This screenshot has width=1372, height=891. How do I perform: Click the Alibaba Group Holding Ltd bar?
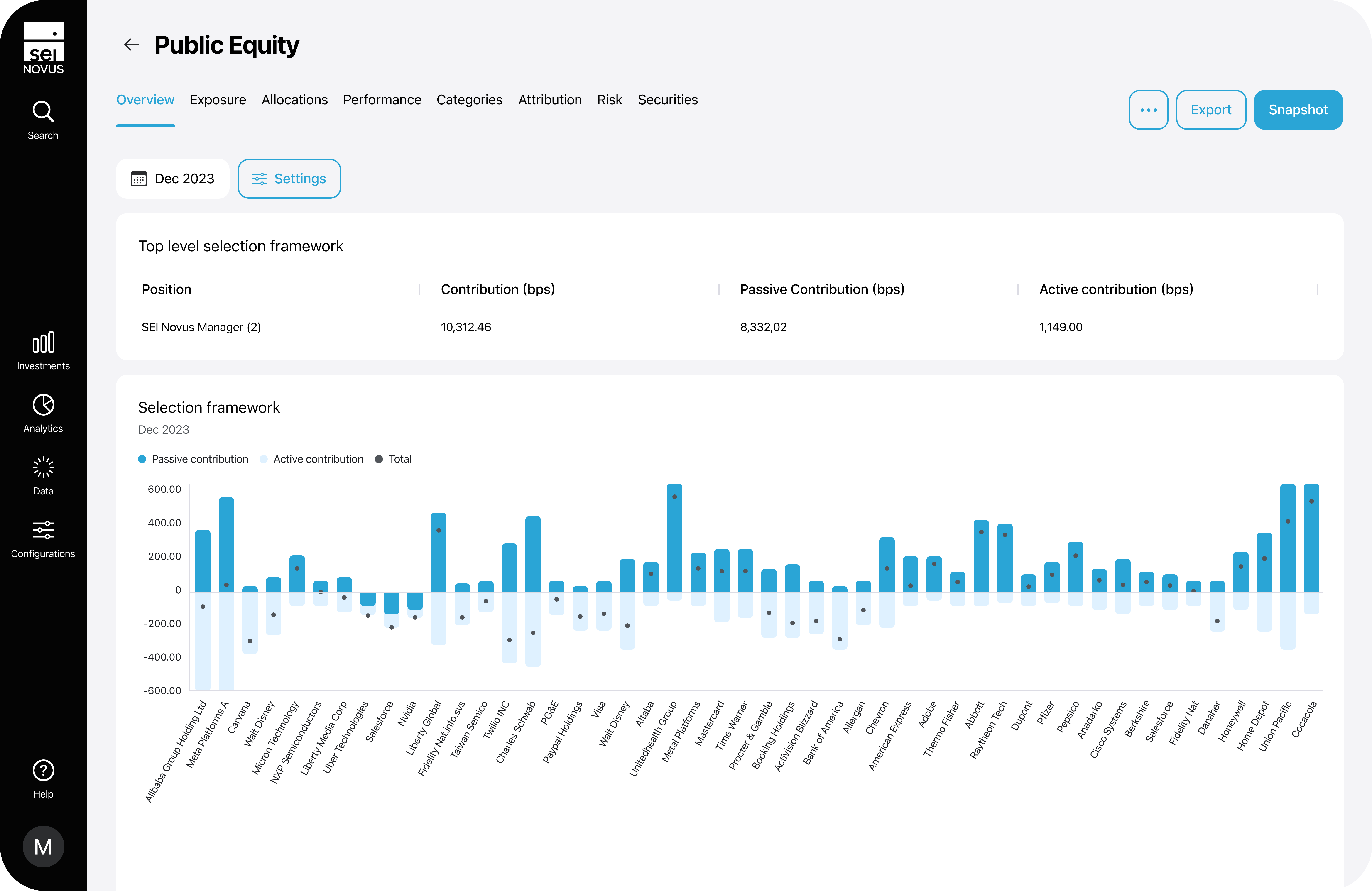(203, 561)
